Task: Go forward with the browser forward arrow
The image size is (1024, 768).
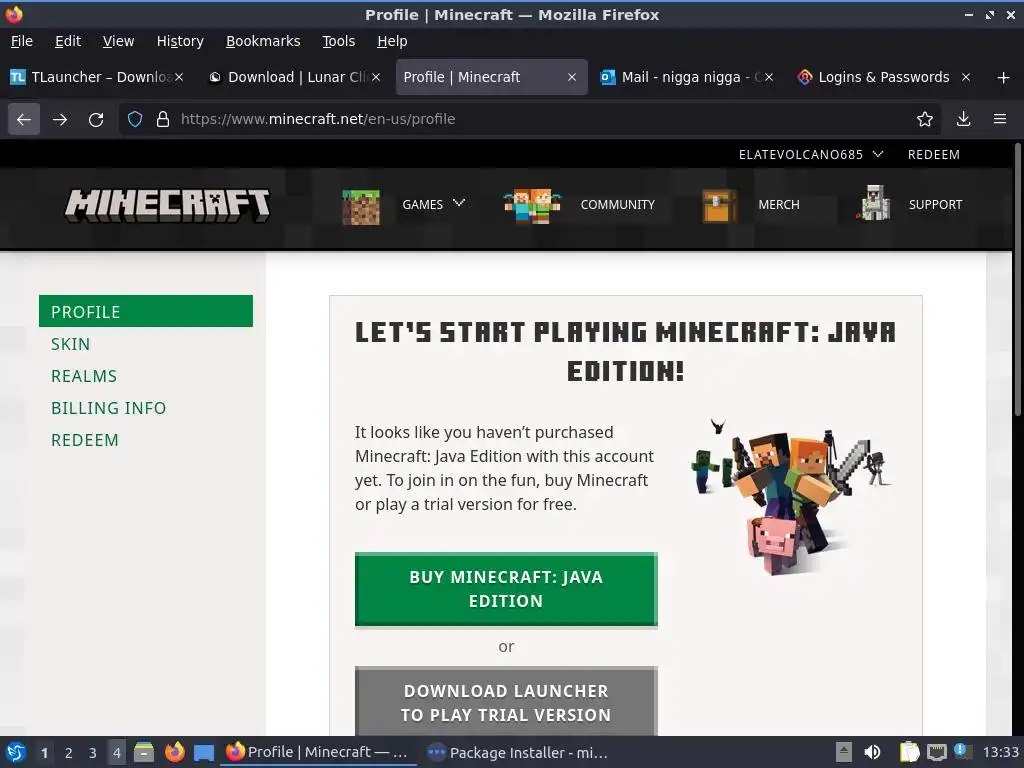Action: click(59, 119)
